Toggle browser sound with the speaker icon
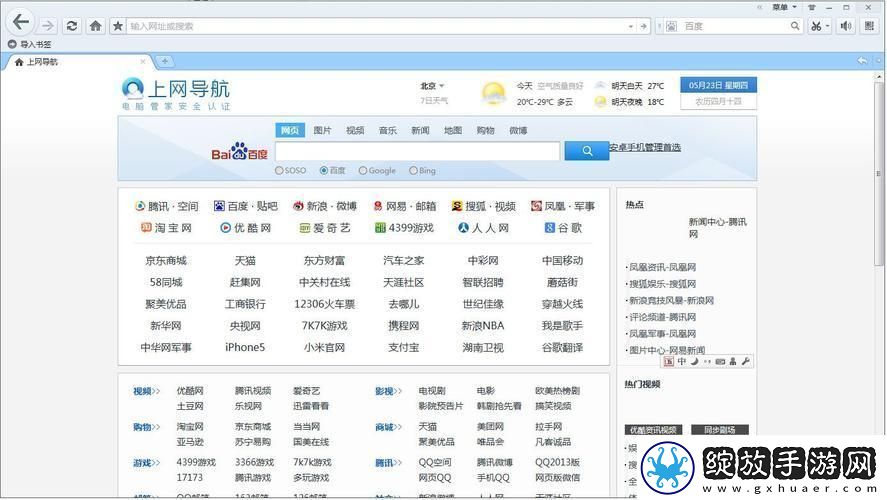Screen dimensions: 887x500 tap(846, 26)
